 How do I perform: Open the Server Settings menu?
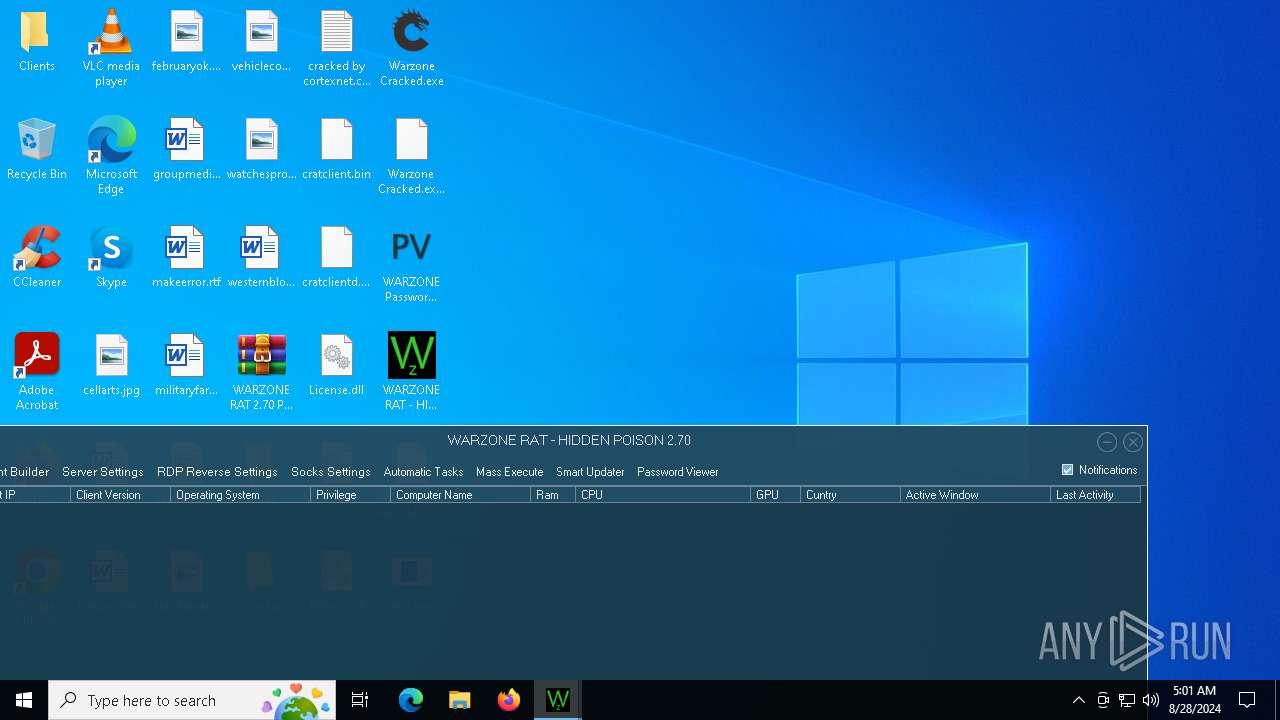pos(102,472)
